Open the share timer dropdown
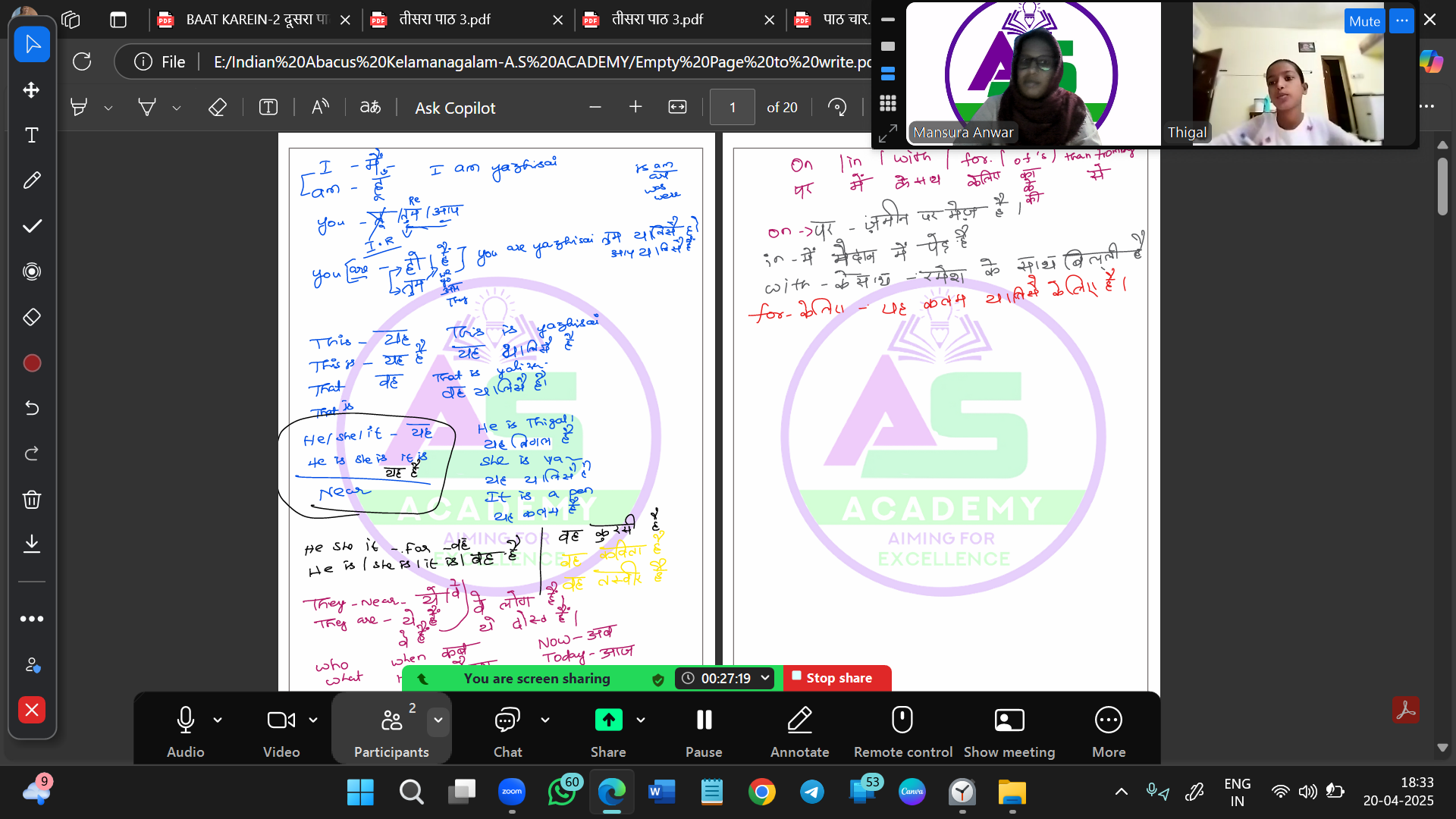Image resolution: width=1456 pixels, height=819 pixels. [x=765, y=678]
